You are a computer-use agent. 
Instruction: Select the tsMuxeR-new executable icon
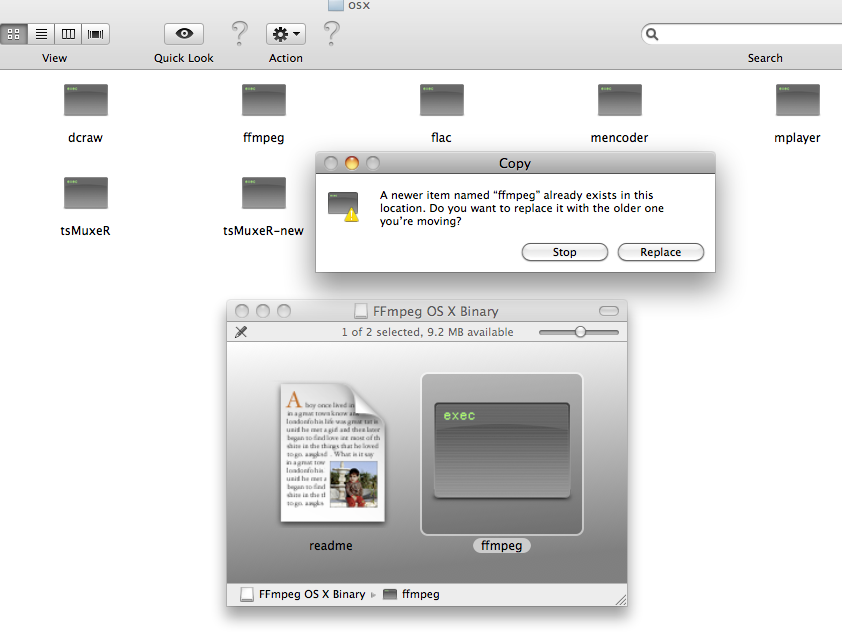[264, 193]
